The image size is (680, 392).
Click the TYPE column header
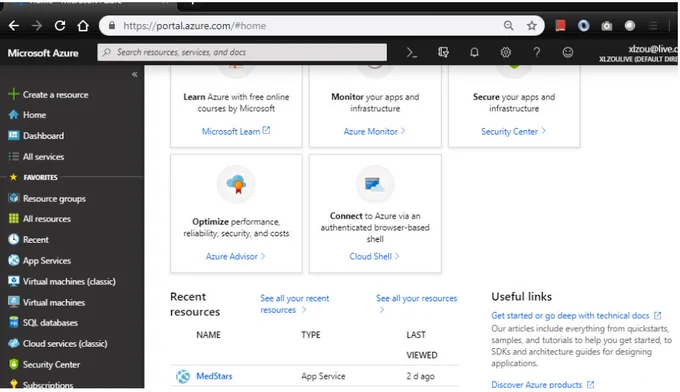311,335
